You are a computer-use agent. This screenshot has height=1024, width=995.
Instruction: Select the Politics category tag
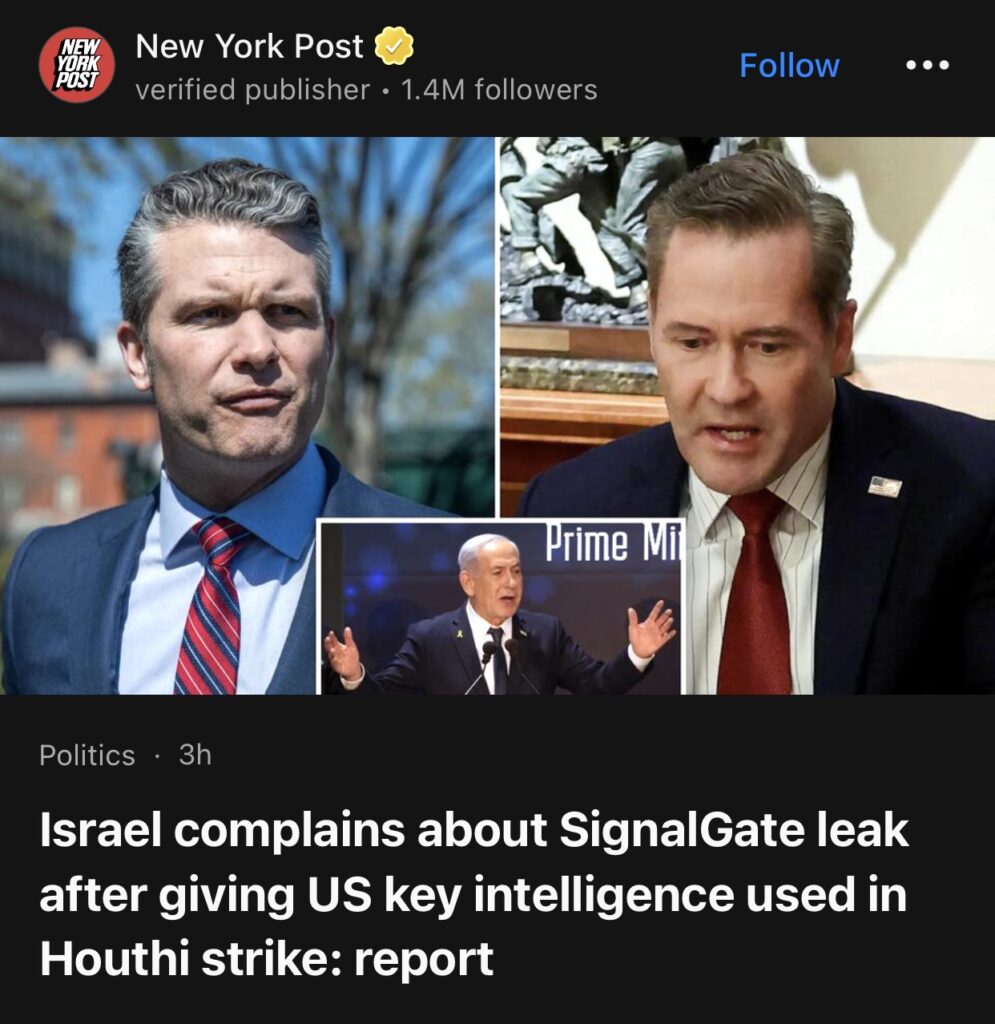87,755
